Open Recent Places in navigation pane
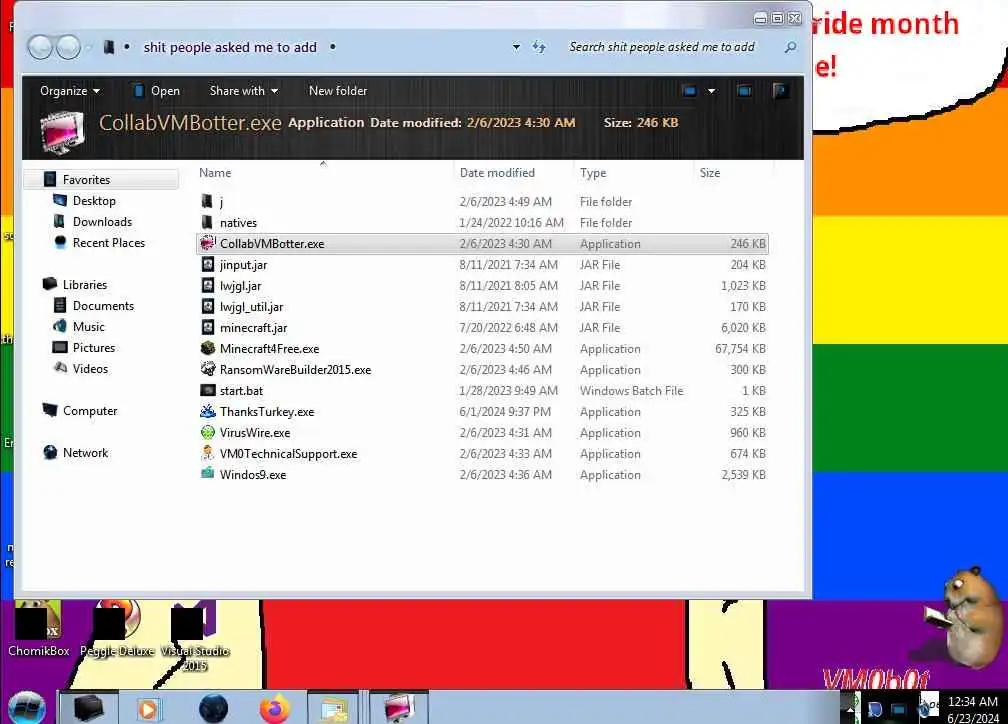Screen dimensions: 1008x724 109,242
